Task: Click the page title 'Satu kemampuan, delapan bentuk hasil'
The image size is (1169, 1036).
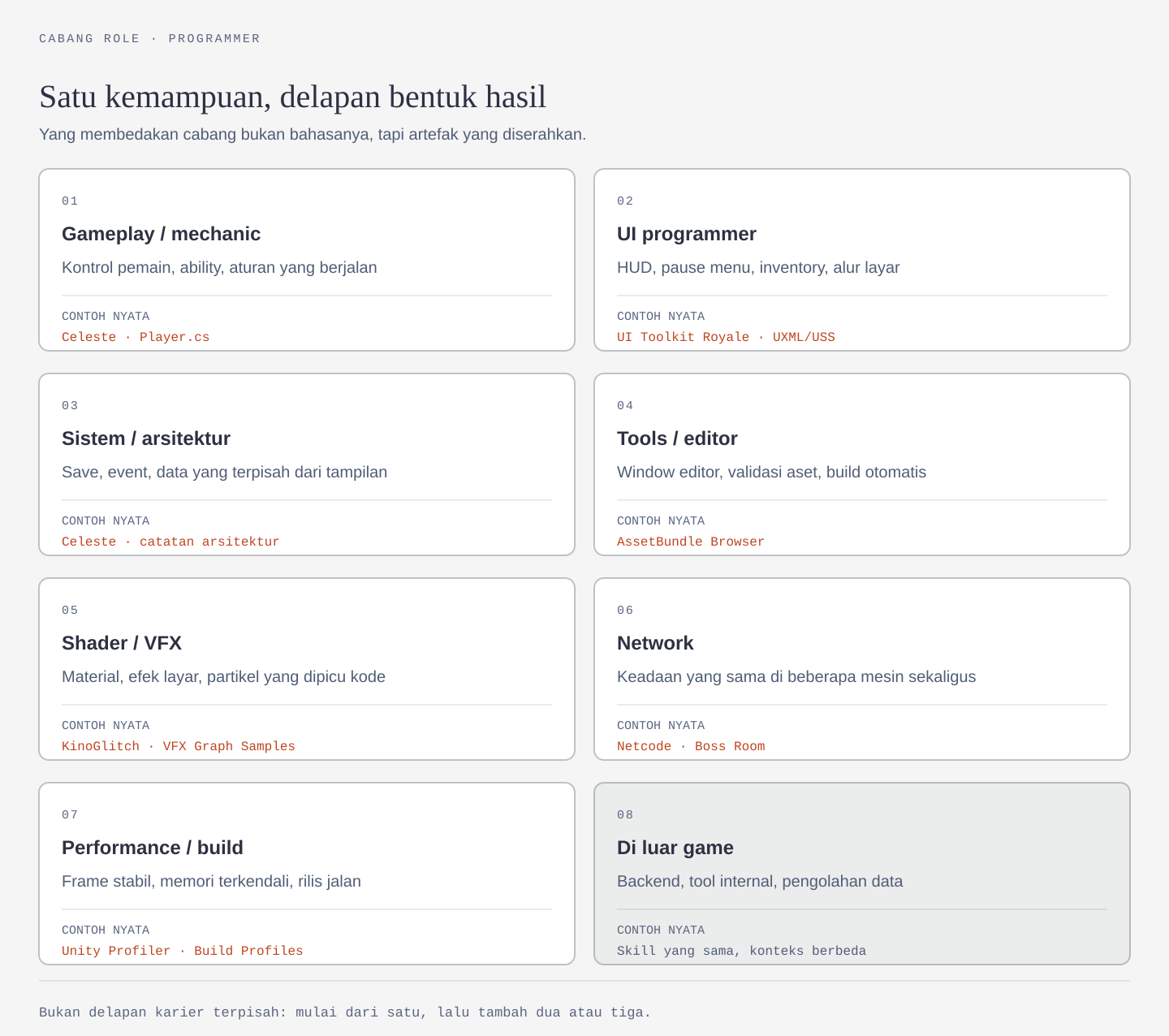Action: 292,97
